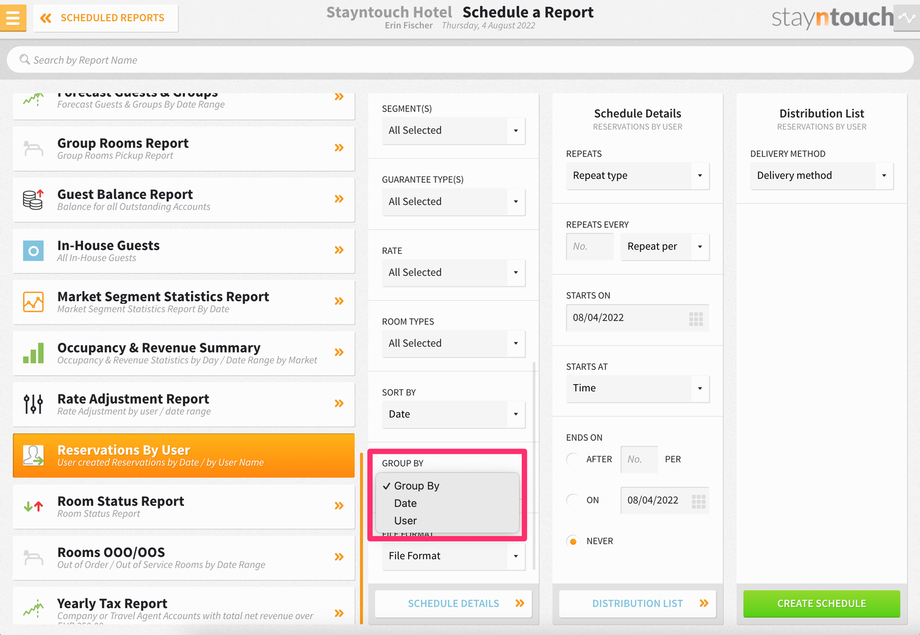Choose User in the Group By list
Image resolution: width=920 pixels, height=635 pixels.
point(448,521)
